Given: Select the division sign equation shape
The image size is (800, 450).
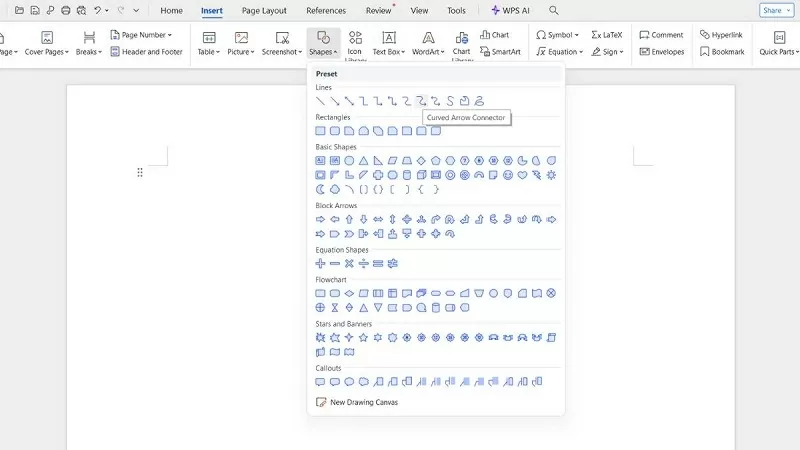Looking at the screenshot, I should pyautogui.click(x=364, y=263).
